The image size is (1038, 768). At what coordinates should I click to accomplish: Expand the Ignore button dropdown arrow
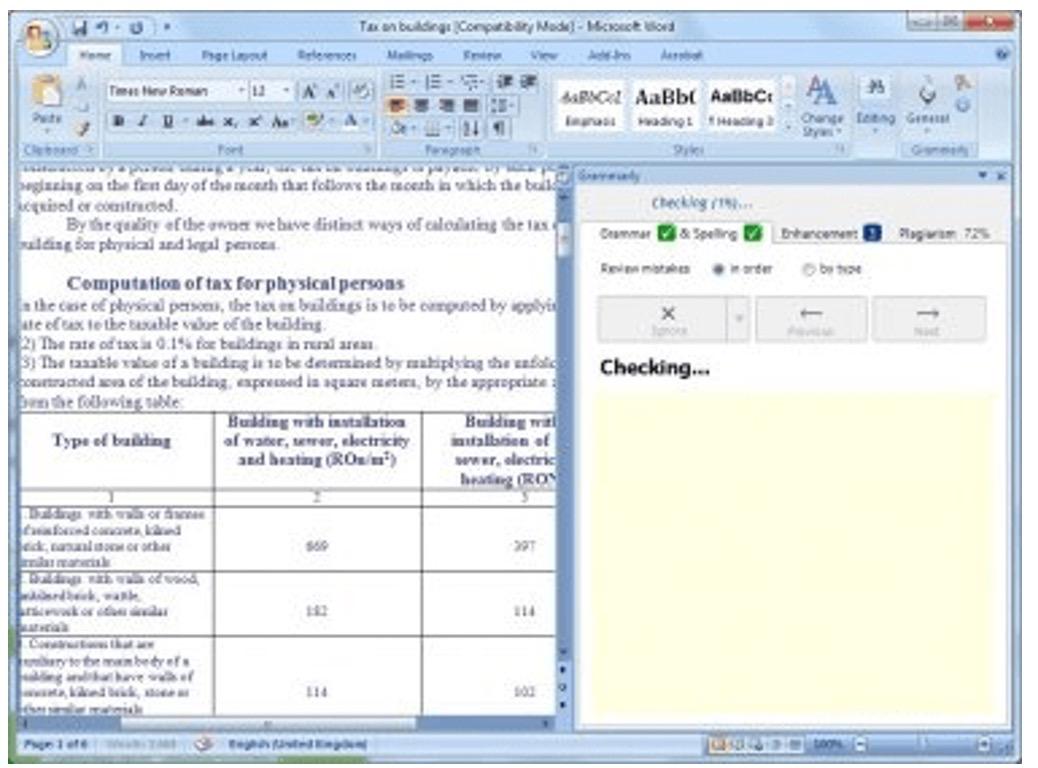pyautogui.click(x=738, y=318)
